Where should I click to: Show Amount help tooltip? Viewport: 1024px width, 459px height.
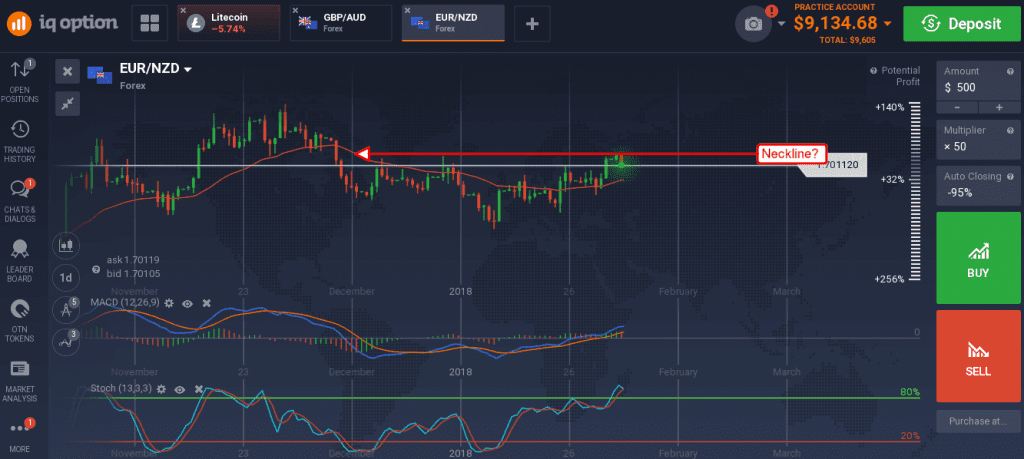[1011, 71]
